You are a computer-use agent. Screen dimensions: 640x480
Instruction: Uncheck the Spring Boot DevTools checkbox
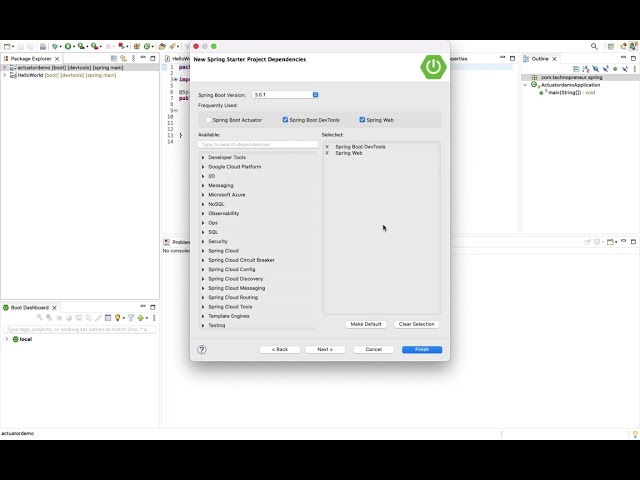pyautogui.click(x=285, y=120)
